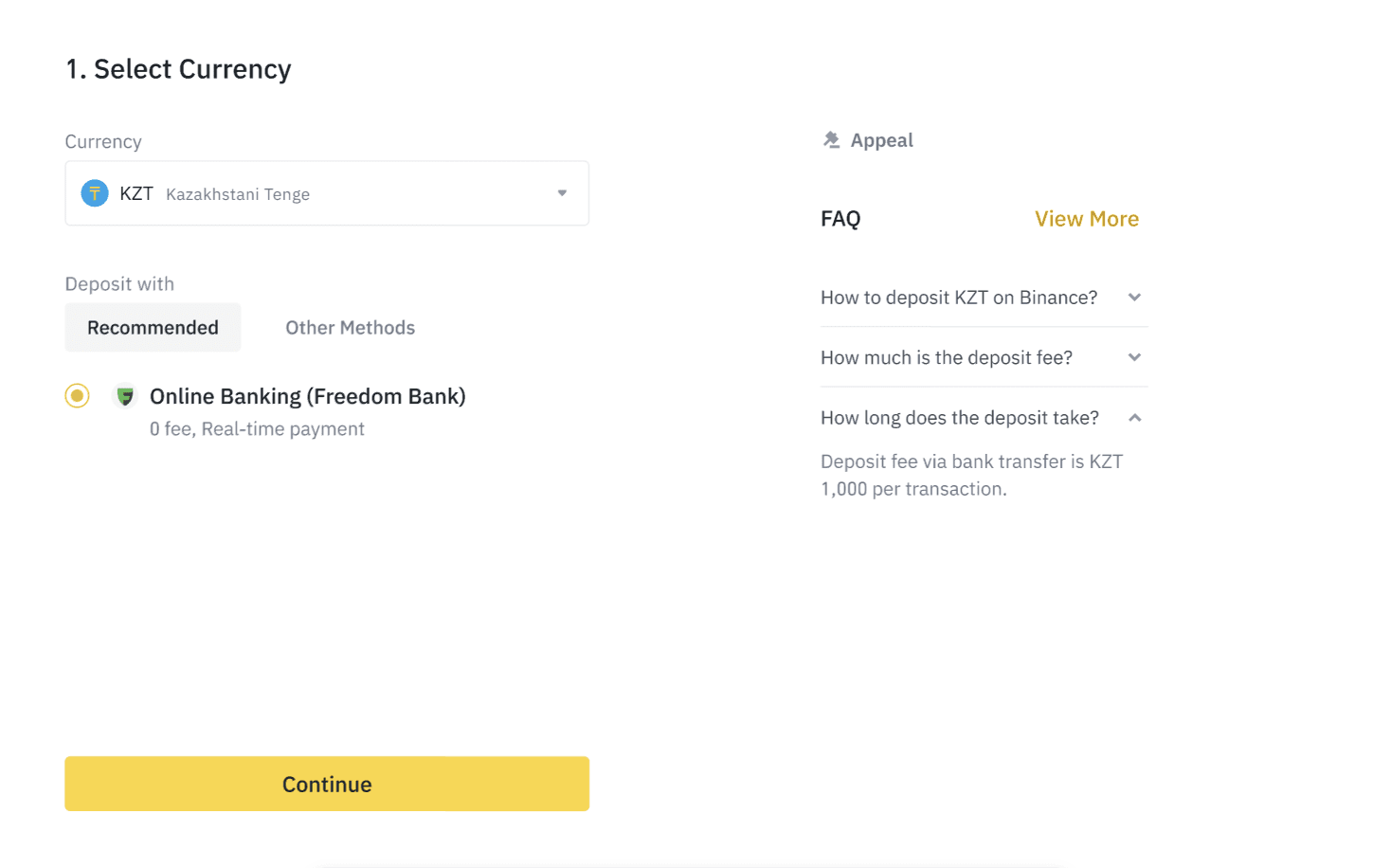This screenshot has width=1391, height=868.
Task: Choose the Online Banking (Freedom Bank) label
Action: pos(307,396)
